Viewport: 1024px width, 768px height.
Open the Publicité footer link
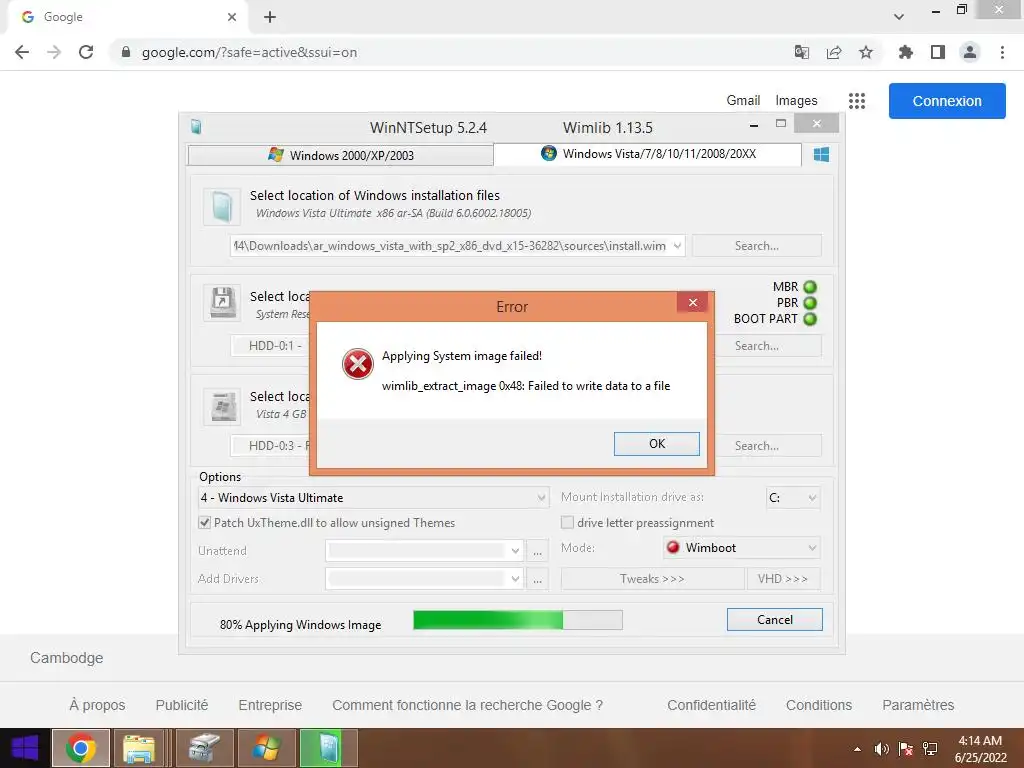[182, 705]
